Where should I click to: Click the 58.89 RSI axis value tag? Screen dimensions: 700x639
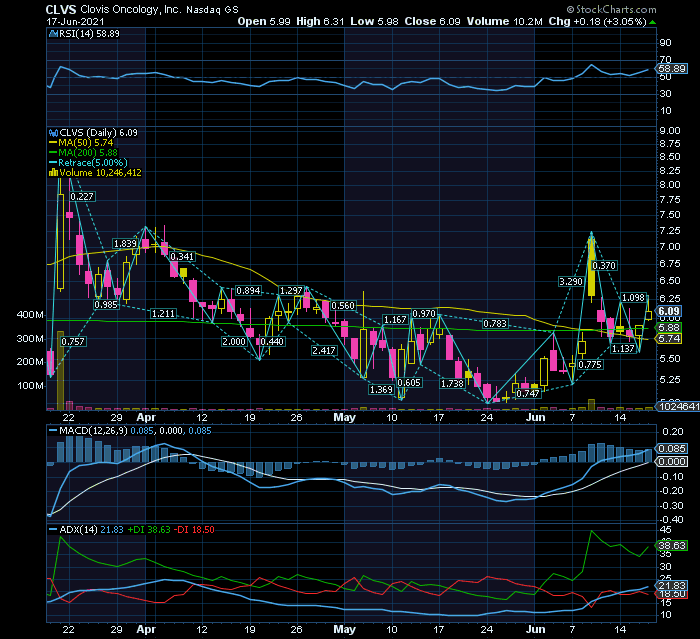[x=672, y=69]
